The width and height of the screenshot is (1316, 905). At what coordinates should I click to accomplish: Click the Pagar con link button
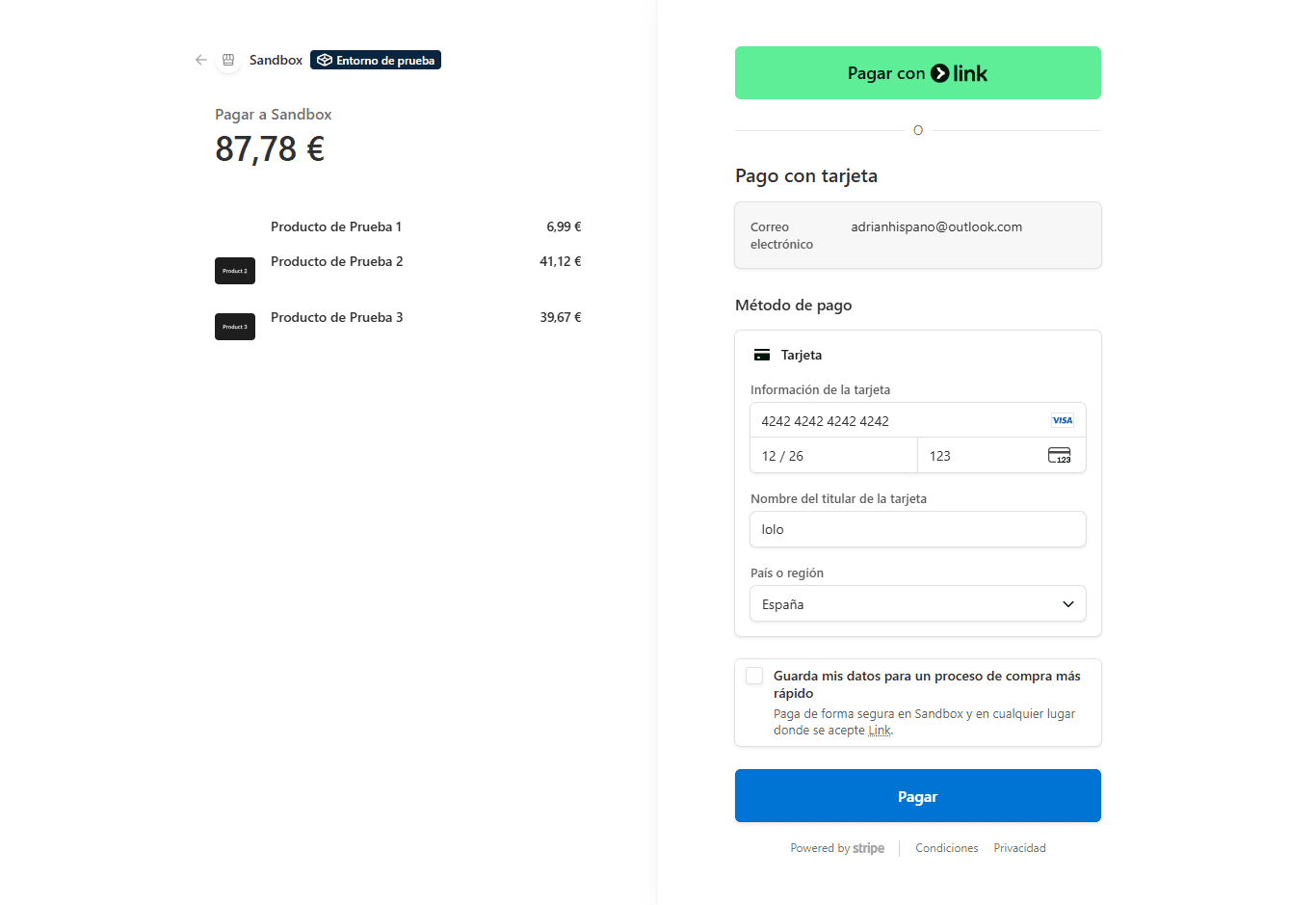coord(918,73)
